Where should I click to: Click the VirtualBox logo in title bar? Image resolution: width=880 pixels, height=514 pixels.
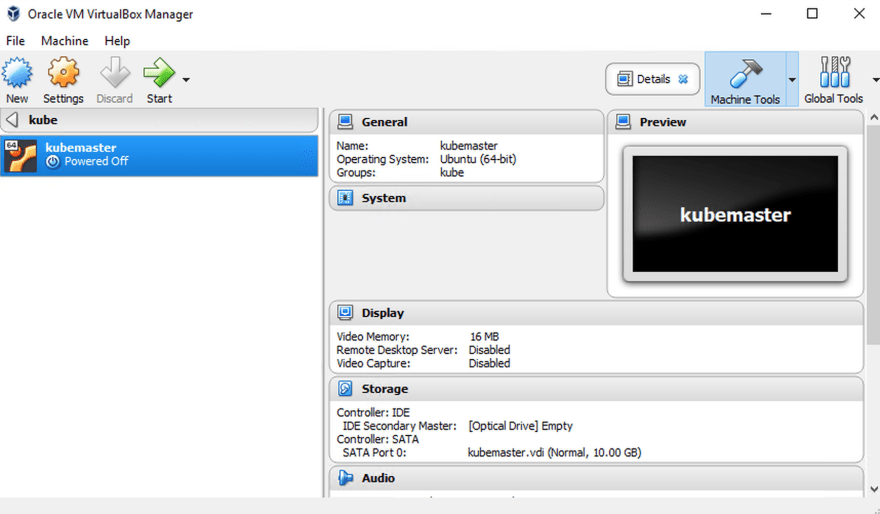(13, 13)
